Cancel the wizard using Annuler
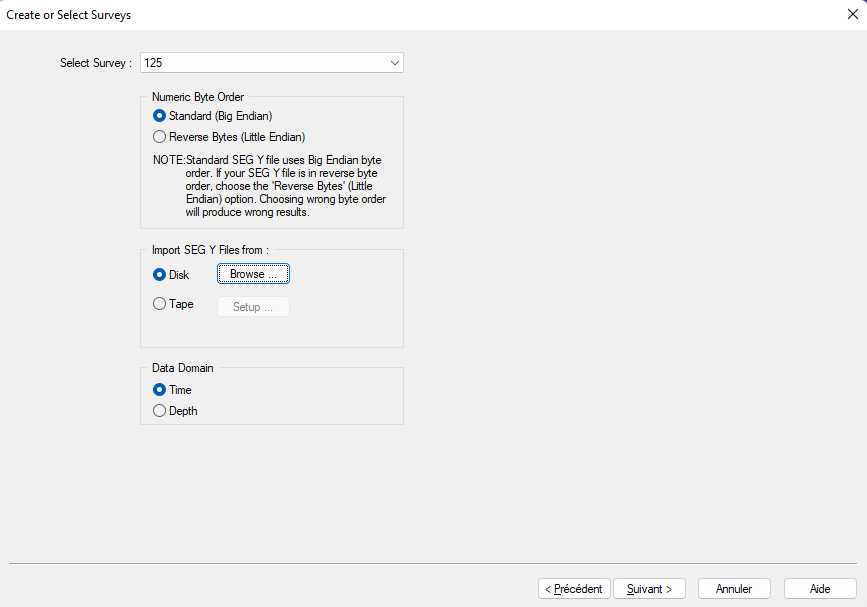 click(x=734, y=589)
